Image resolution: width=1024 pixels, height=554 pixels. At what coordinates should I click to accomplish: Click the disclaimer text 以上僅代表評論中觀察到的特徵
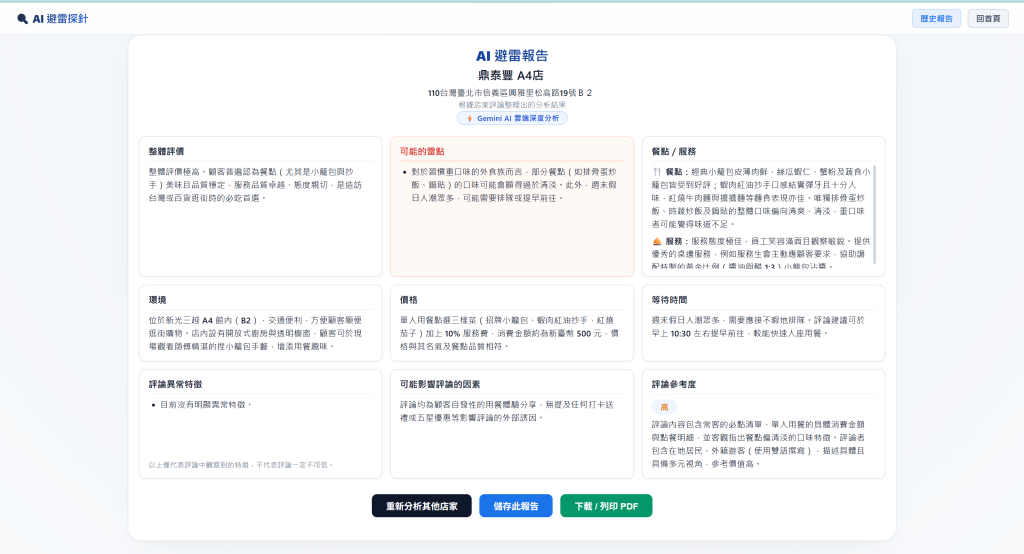[x=241, y=465]
